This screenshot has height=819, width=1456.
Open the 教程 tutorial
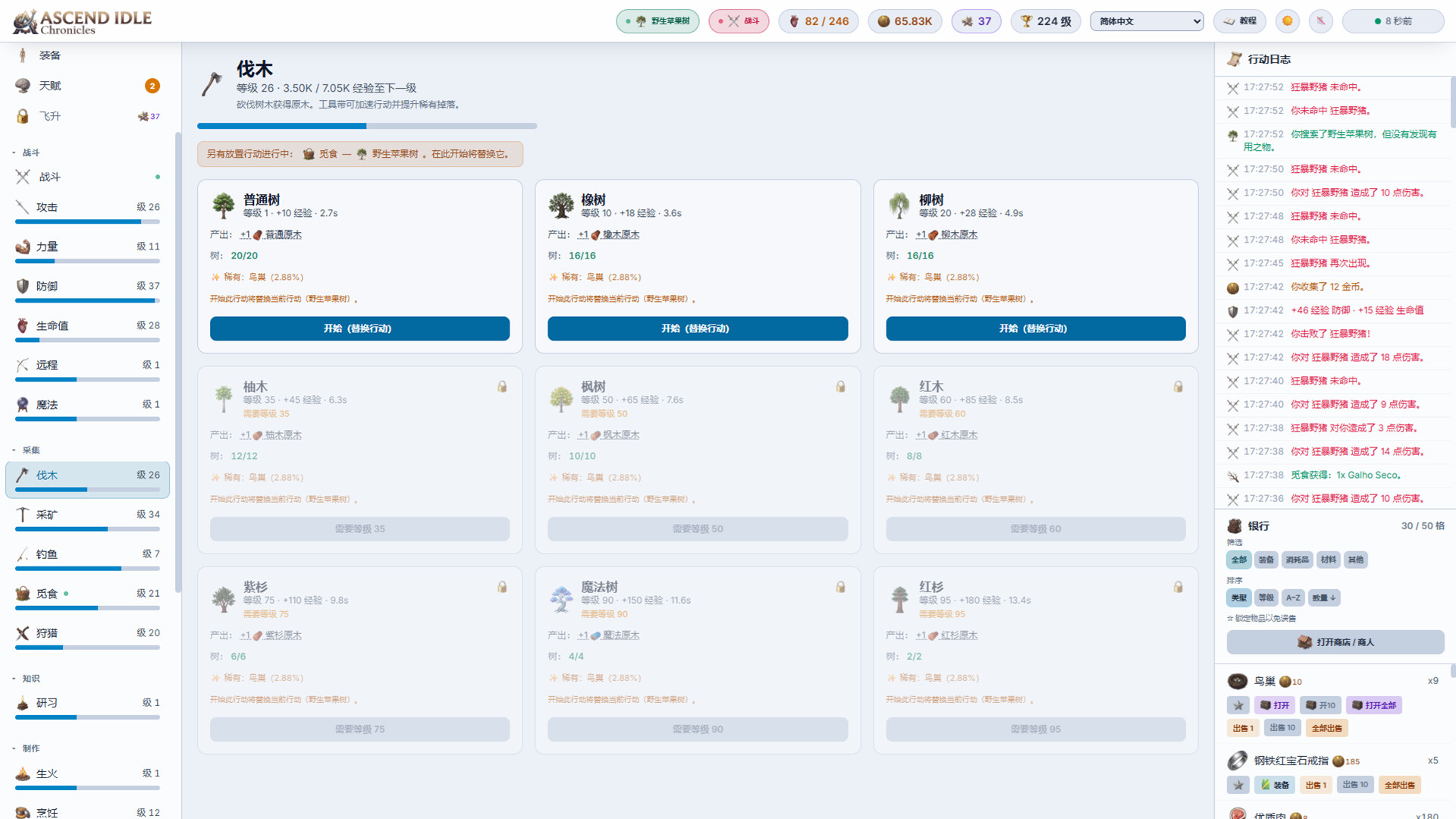1240,21
